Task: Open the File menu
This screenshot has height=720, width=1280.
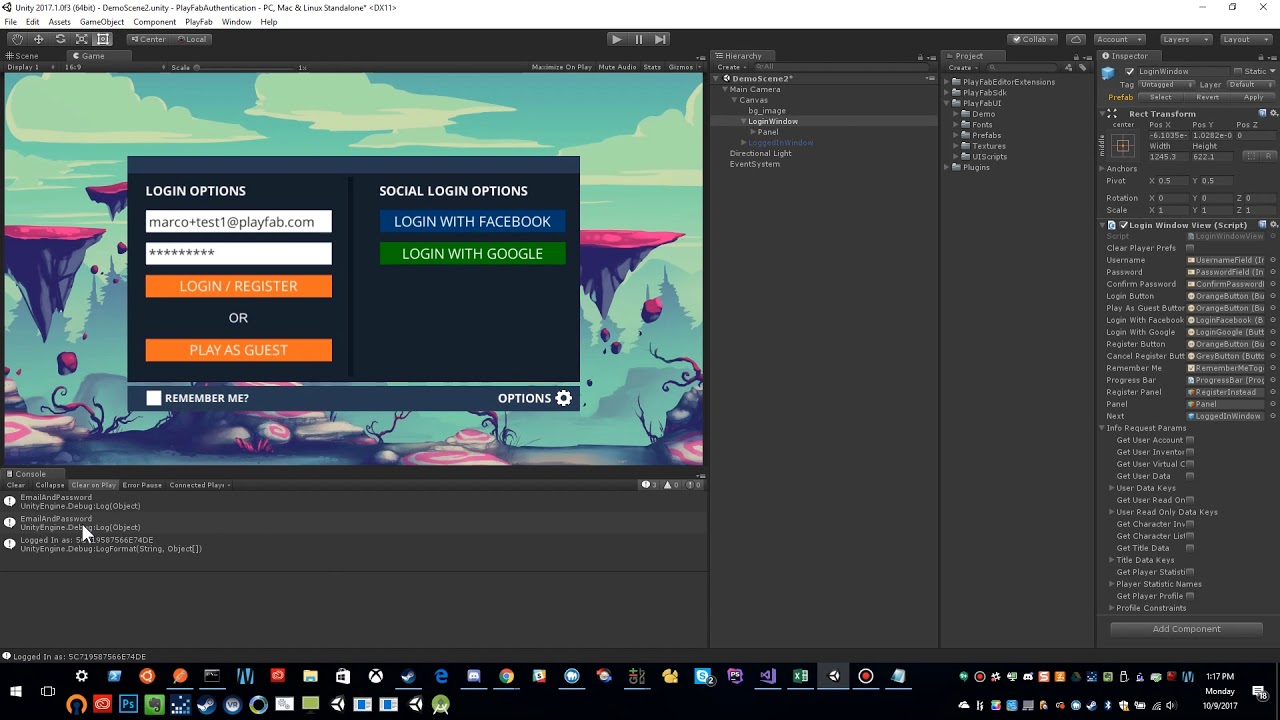Action: pos(10,22)
